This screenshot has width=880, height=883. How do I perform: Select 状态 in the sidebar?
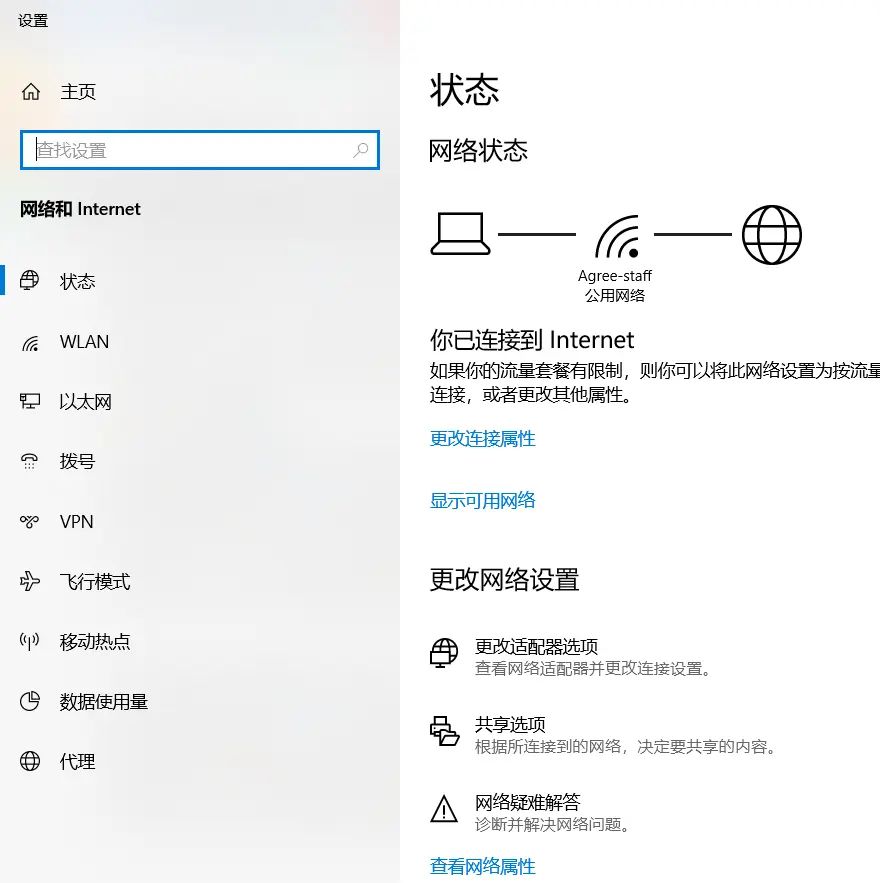pos(29,281)
